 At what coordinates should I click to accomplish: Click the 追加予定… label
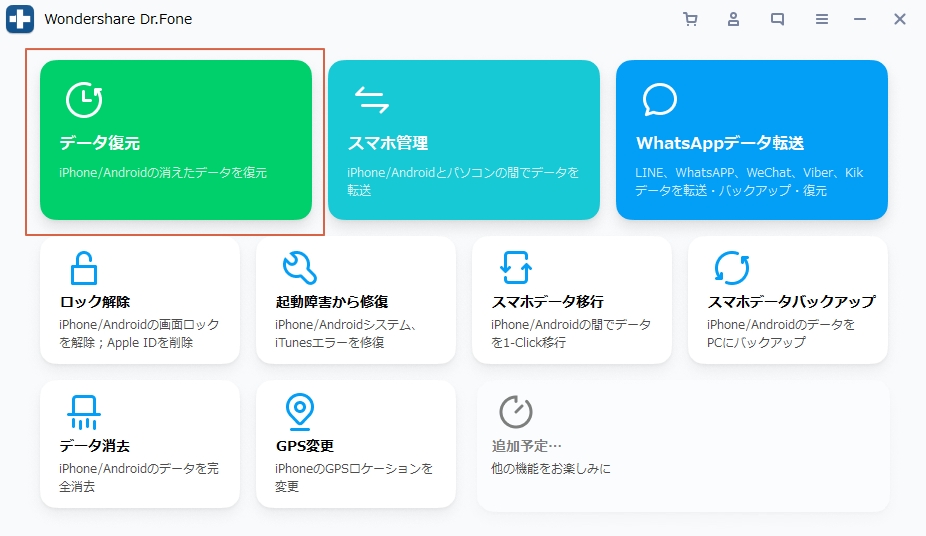526,446
